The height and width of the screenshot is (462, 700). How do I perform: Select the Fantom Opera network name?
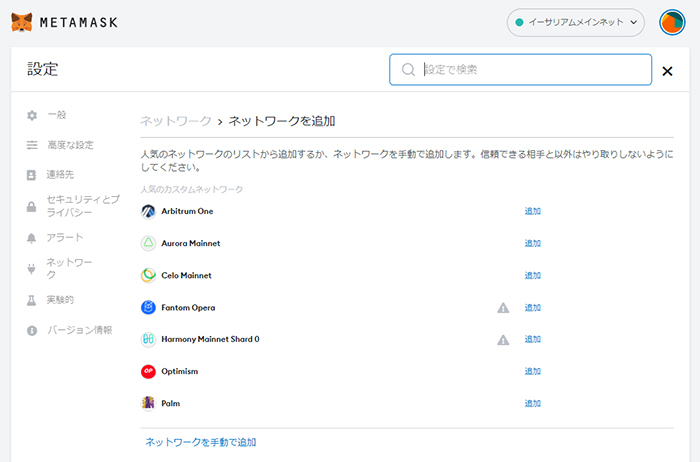188,308
